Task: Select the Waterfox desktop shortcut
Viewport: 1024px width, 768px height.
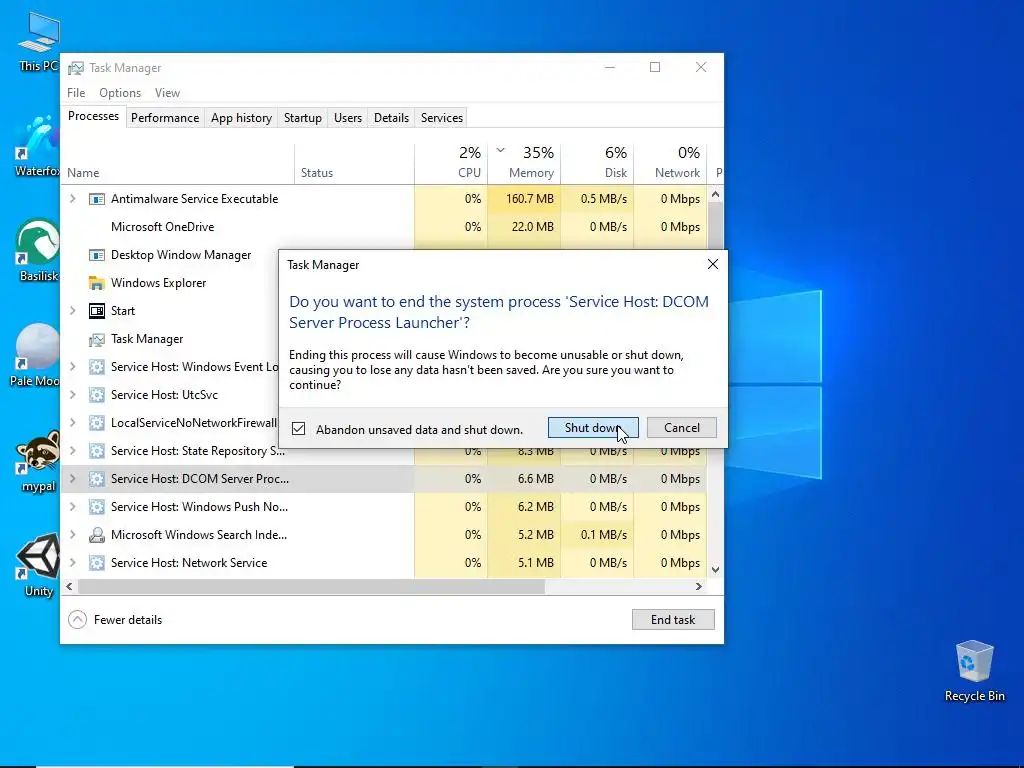Action: click(x=37, y=146)
